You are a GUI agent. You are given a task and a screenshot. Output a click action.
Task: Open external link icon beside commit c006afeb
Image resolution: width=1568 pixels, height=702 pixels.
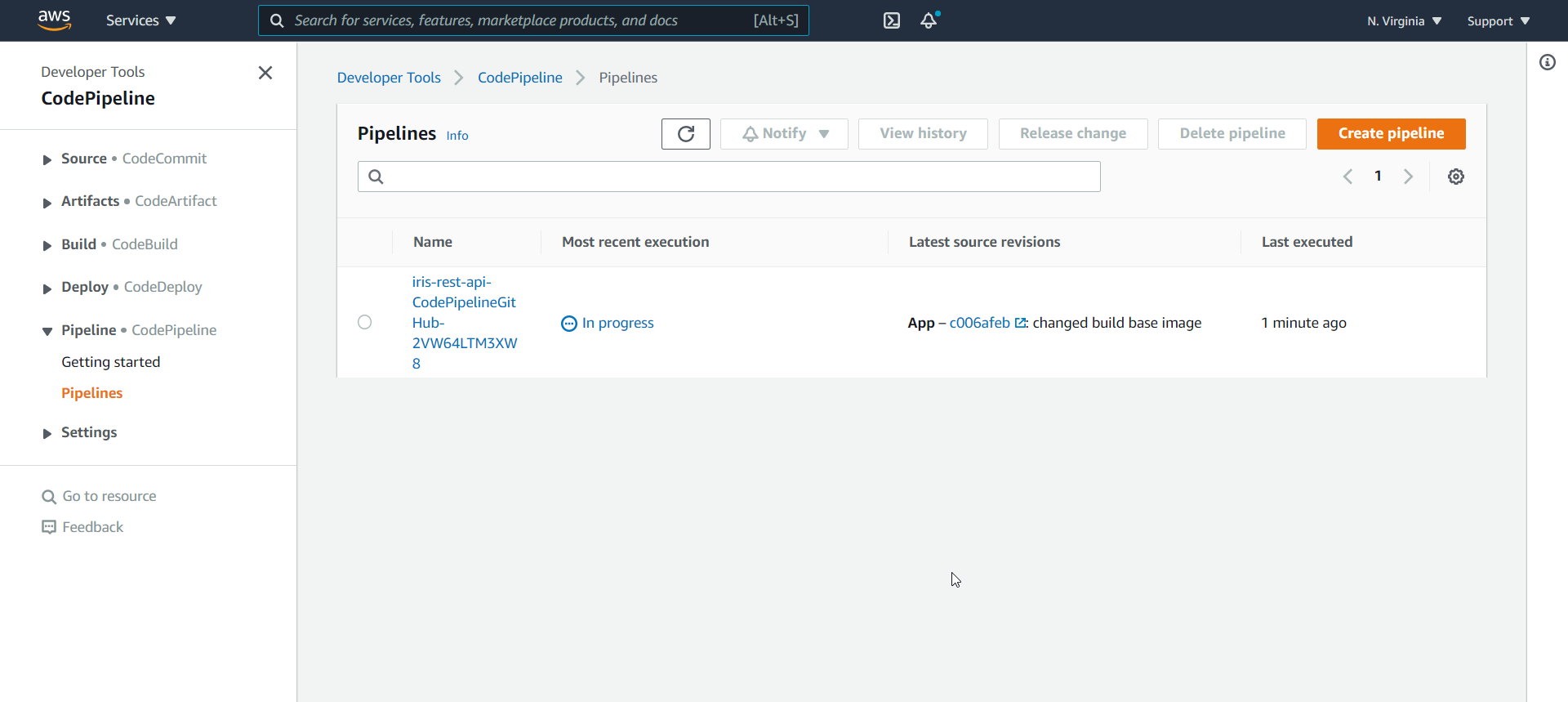click(1020, 323)
